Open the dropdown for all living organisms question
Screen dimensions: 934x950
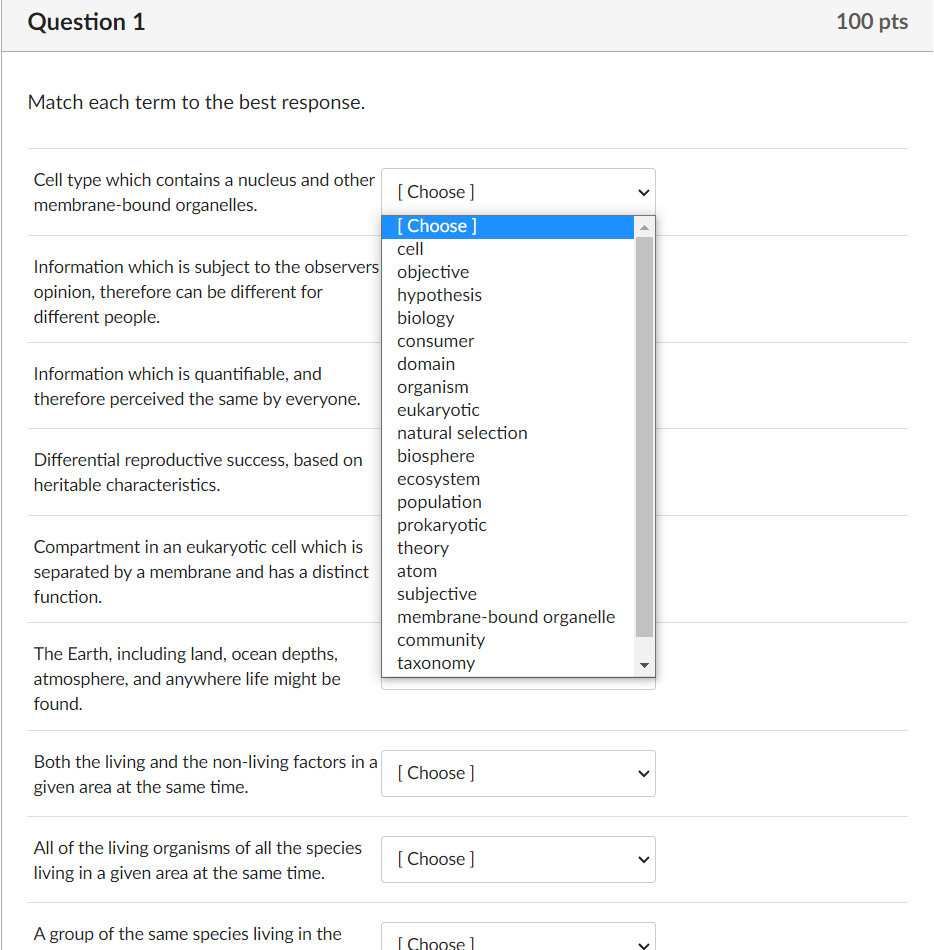[517, 859]
